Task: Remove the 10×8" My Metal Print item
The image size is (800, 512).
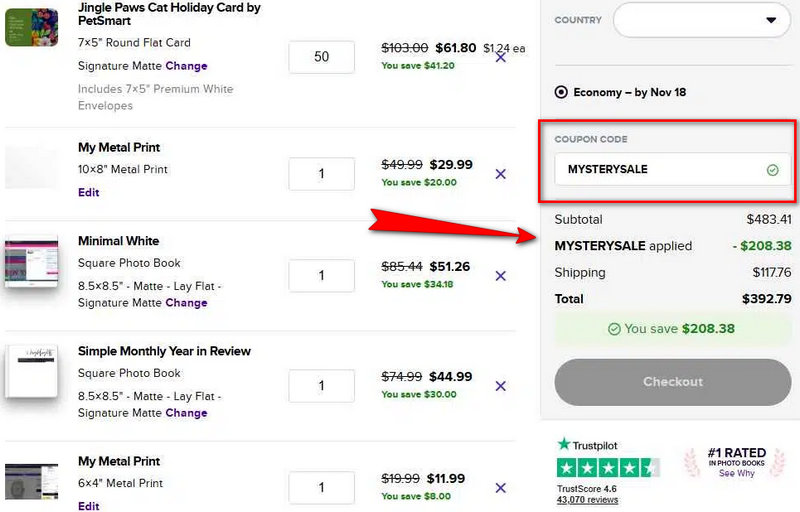Action: [501, 174]
